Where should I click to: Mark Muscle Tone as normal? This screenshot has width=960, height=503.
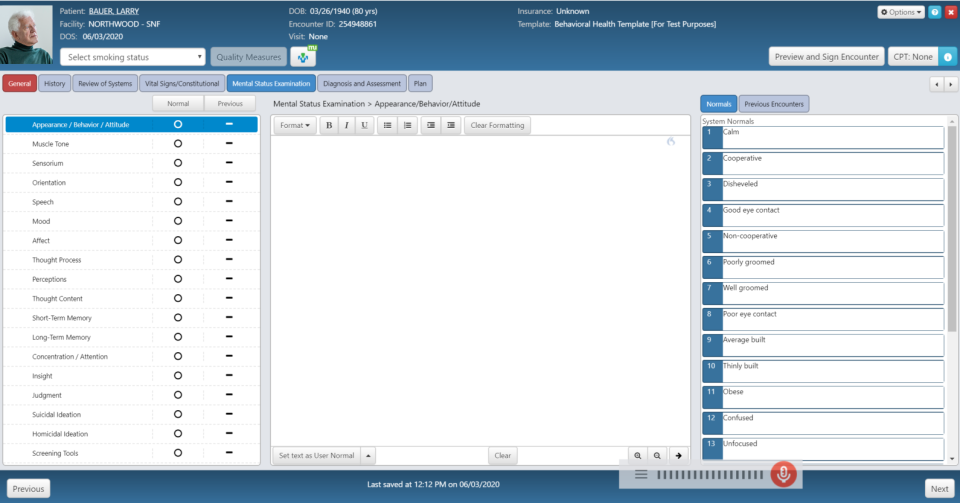click(x=178, y=143)
